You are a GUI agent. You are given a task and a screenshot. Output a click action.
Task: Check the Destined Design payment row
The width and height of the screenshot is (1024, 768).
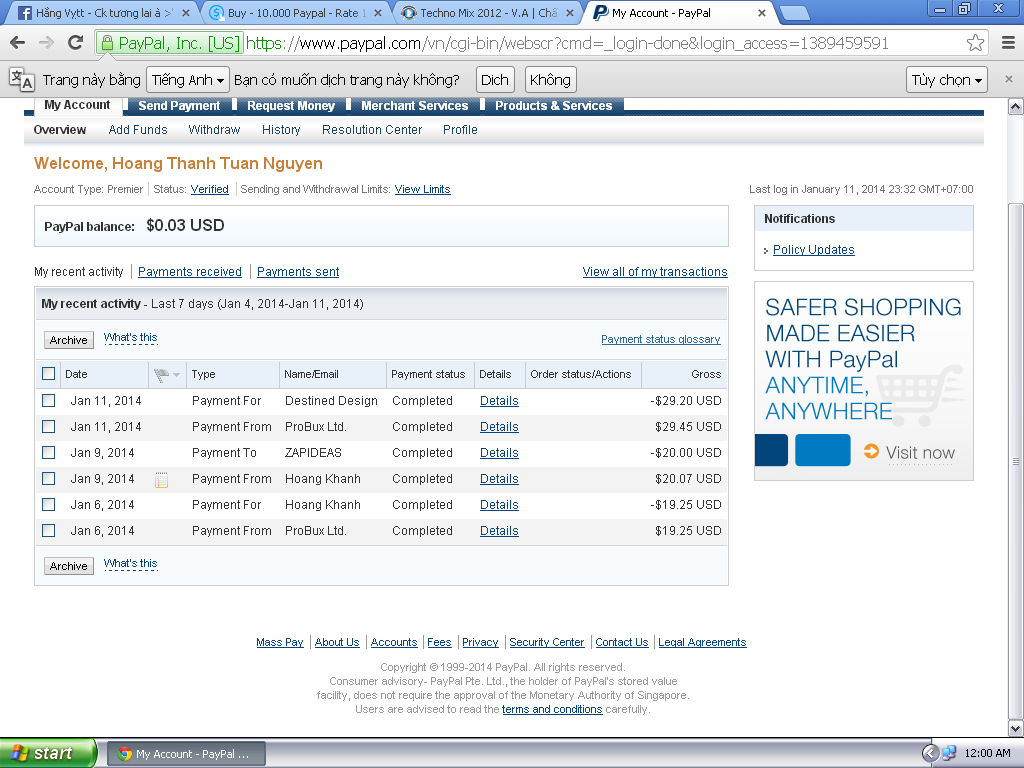(48, 400)
